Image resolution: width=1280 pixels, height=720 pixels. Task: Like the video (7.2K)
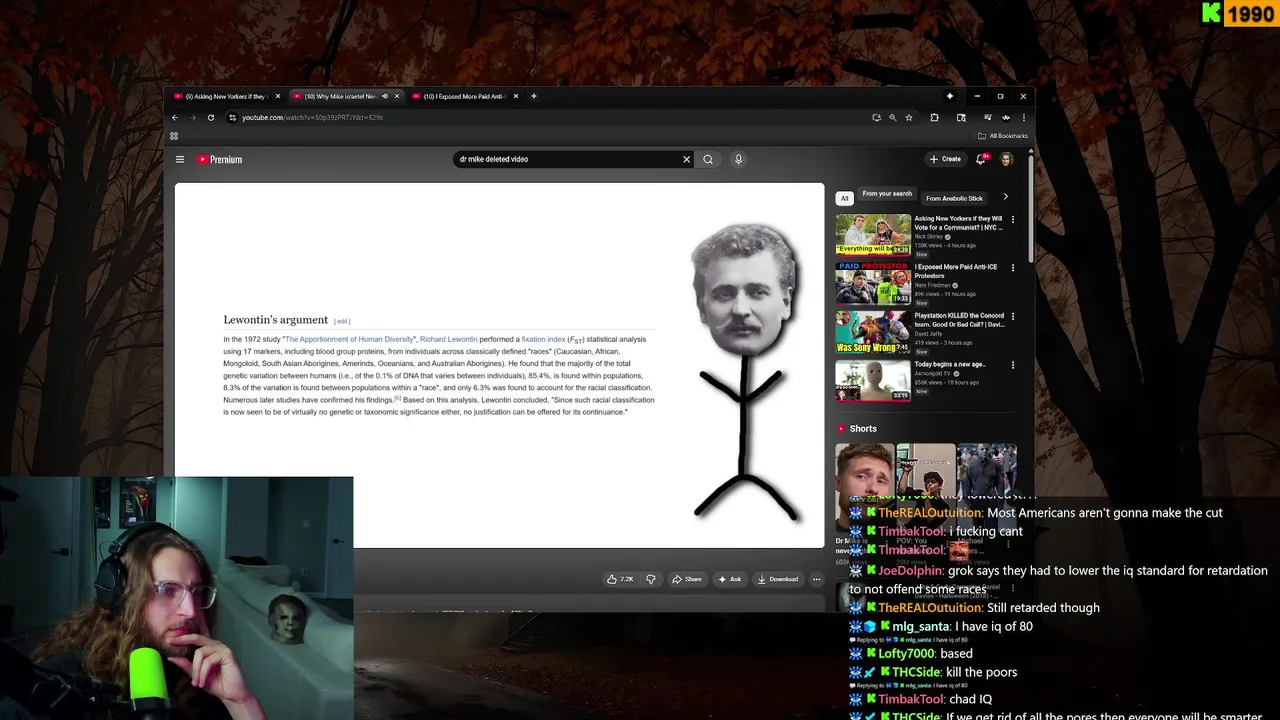point(620,579)
